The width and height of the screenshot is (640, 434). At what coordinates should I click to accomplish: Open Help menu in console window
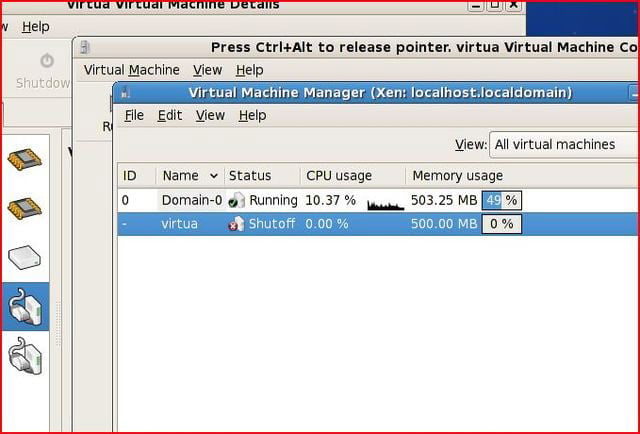point(249,70)
